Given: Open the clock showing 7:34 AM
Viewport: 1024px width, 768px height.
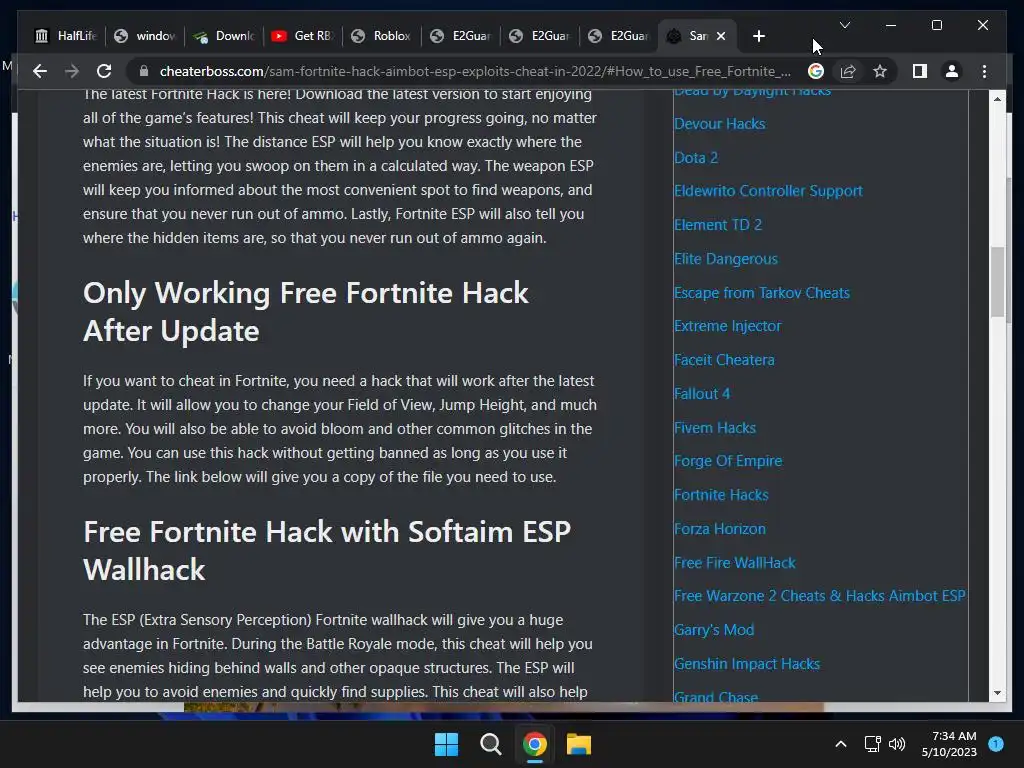Looking at the screenshot, I should click(949, 744).
